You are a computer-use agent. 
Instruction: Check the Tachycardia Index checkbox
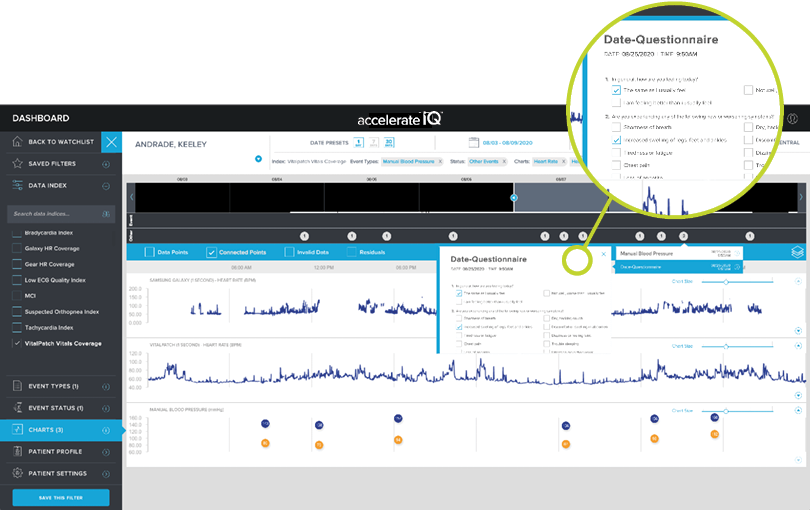pos(17,328)
